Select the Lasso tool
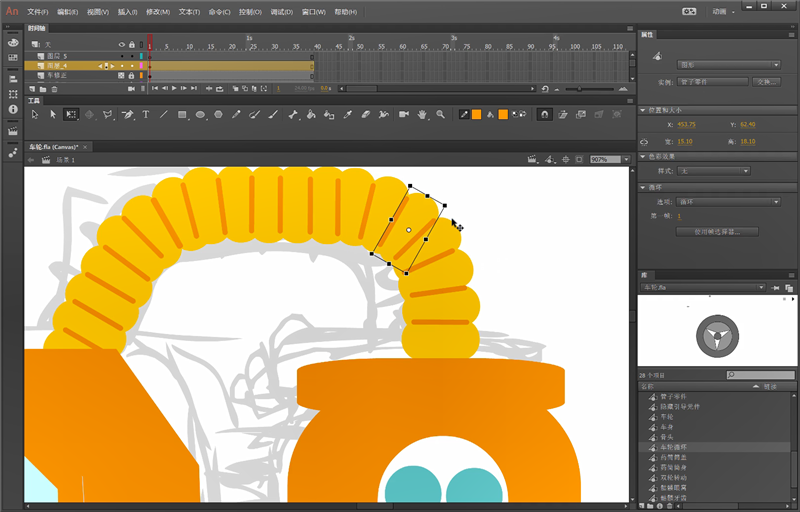 108,114
